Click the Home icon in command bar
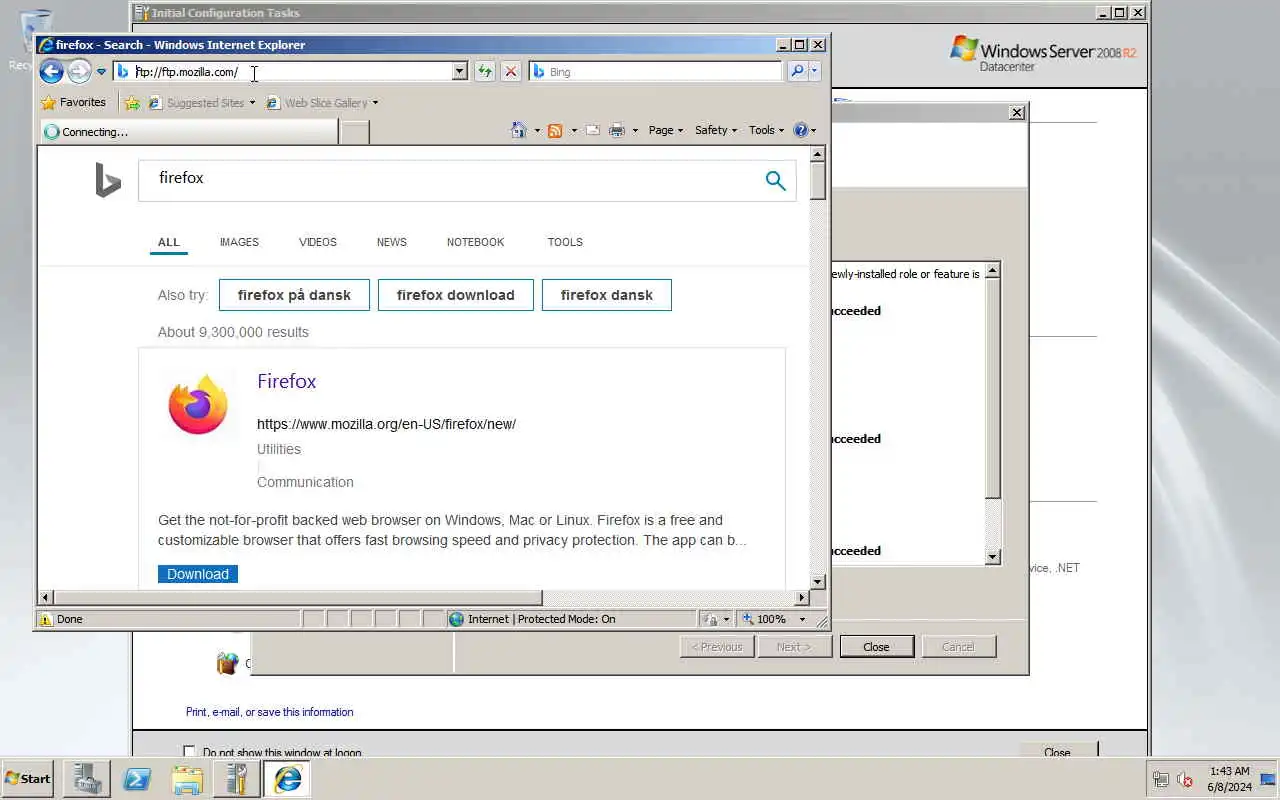 pyautogui.click(x=518, y=130)
